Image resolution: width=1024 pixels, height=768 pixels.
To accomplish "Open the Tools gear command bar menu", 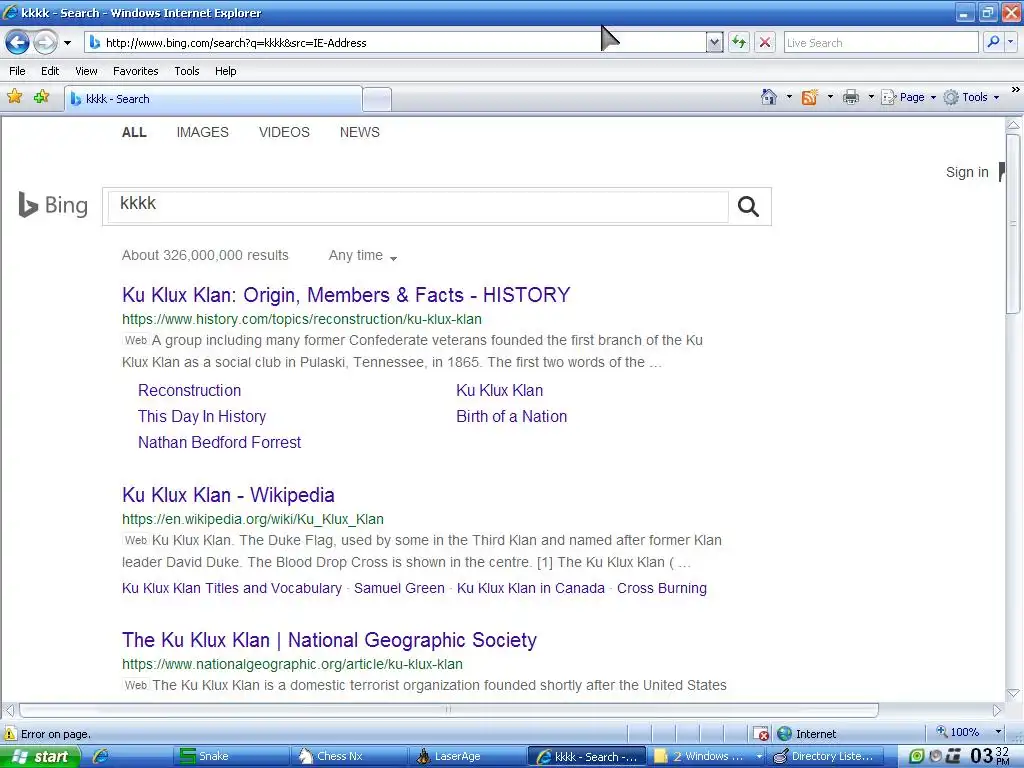I will tap(971, 97).
